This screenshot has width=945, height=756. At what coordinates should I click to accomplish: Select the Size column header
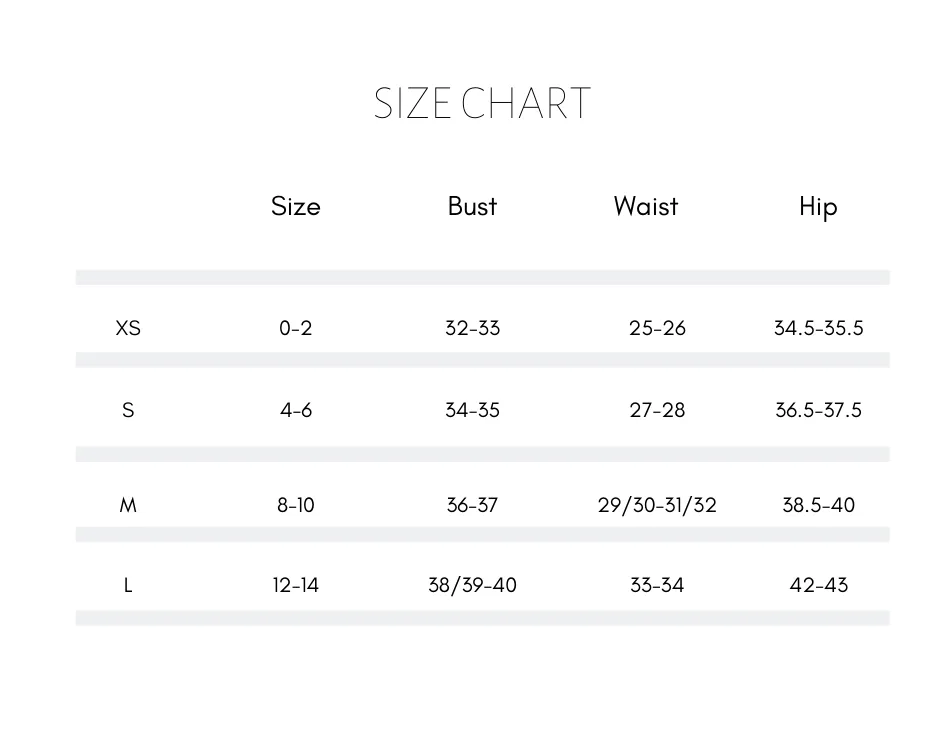[x=295, y=206]
